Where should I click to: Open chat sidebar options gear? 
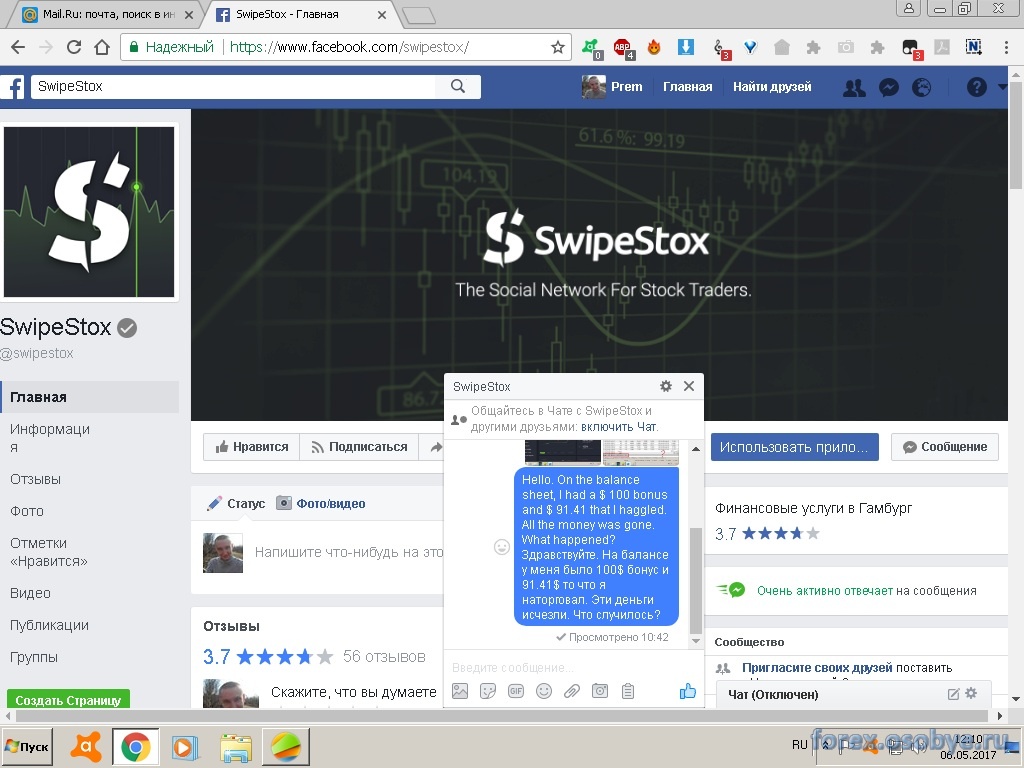coord(971,693)
